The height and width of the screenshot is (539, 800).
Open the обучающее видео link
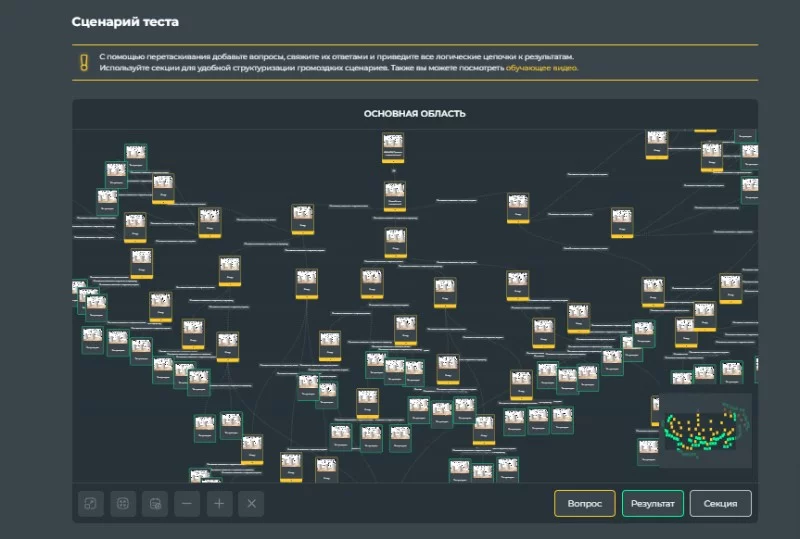pos(542,68)
